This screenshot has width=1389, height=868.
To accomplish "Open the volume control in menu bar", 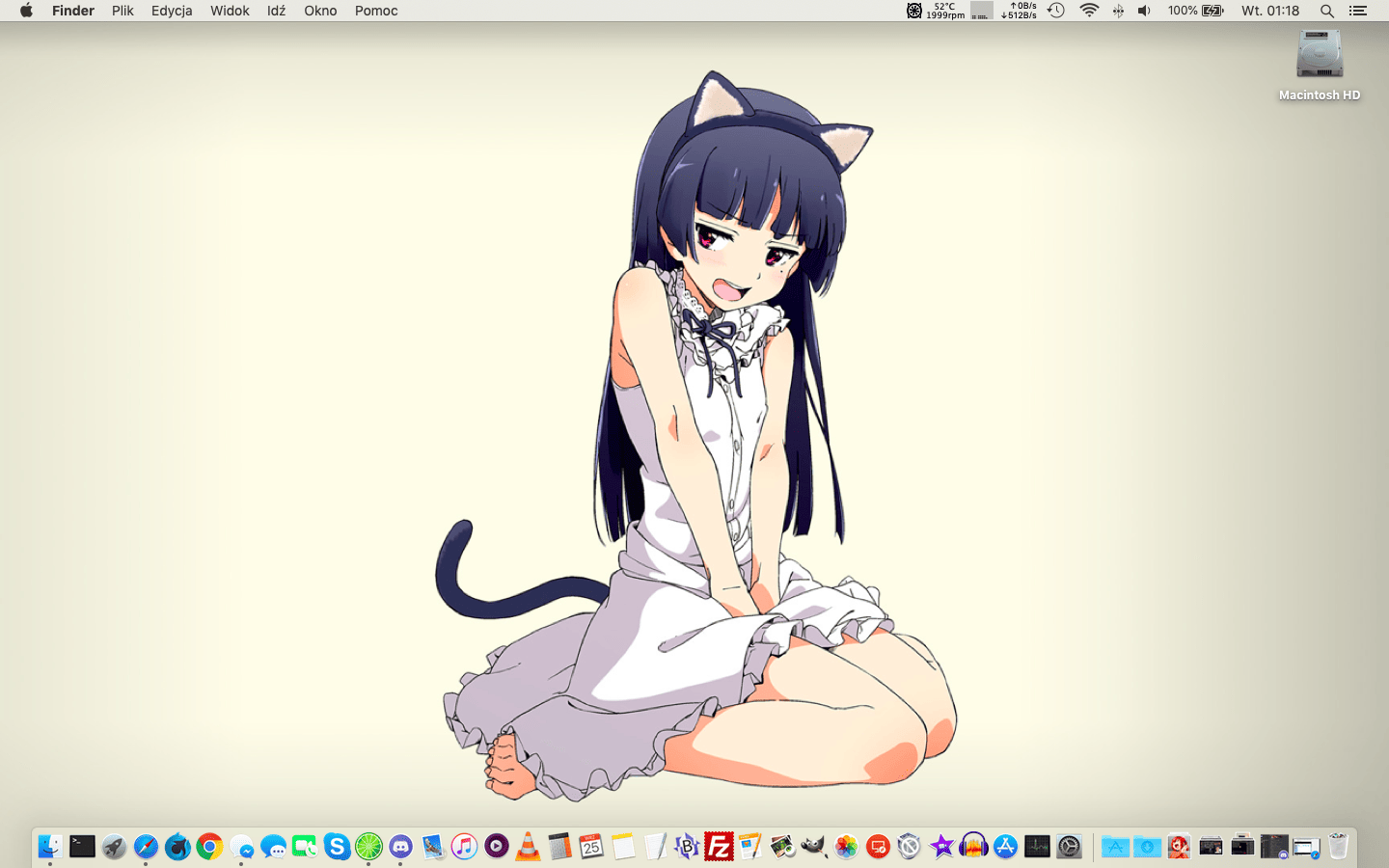I will 1144,11.
